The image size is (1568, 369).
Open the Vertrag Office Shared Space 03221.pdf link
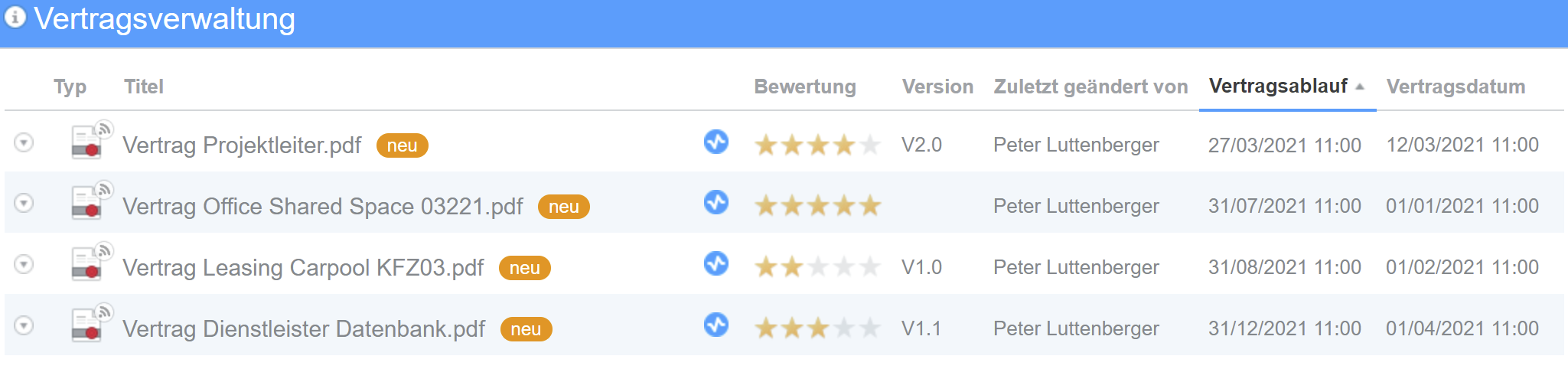pos(323,207)
